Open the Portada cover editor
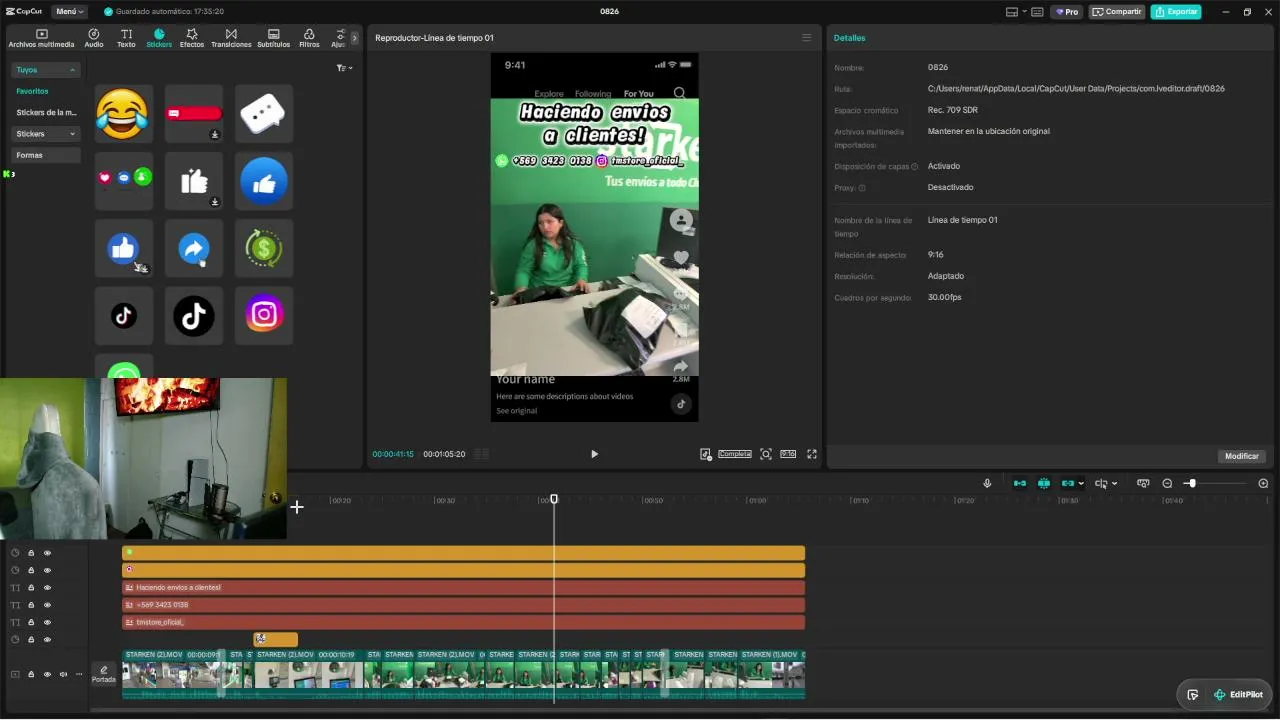 point(104,675)
